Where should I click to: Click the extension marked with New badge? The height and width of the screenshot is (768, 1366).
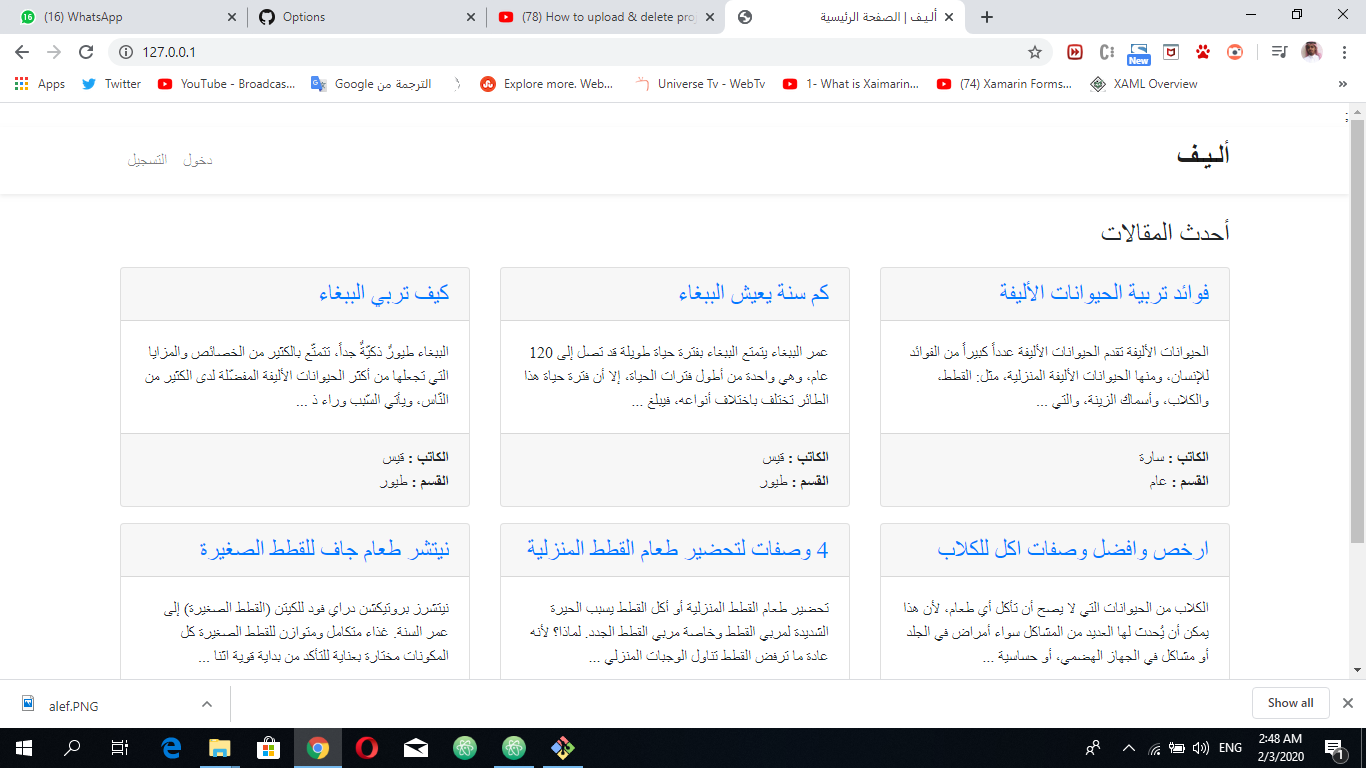point(1138,50)
